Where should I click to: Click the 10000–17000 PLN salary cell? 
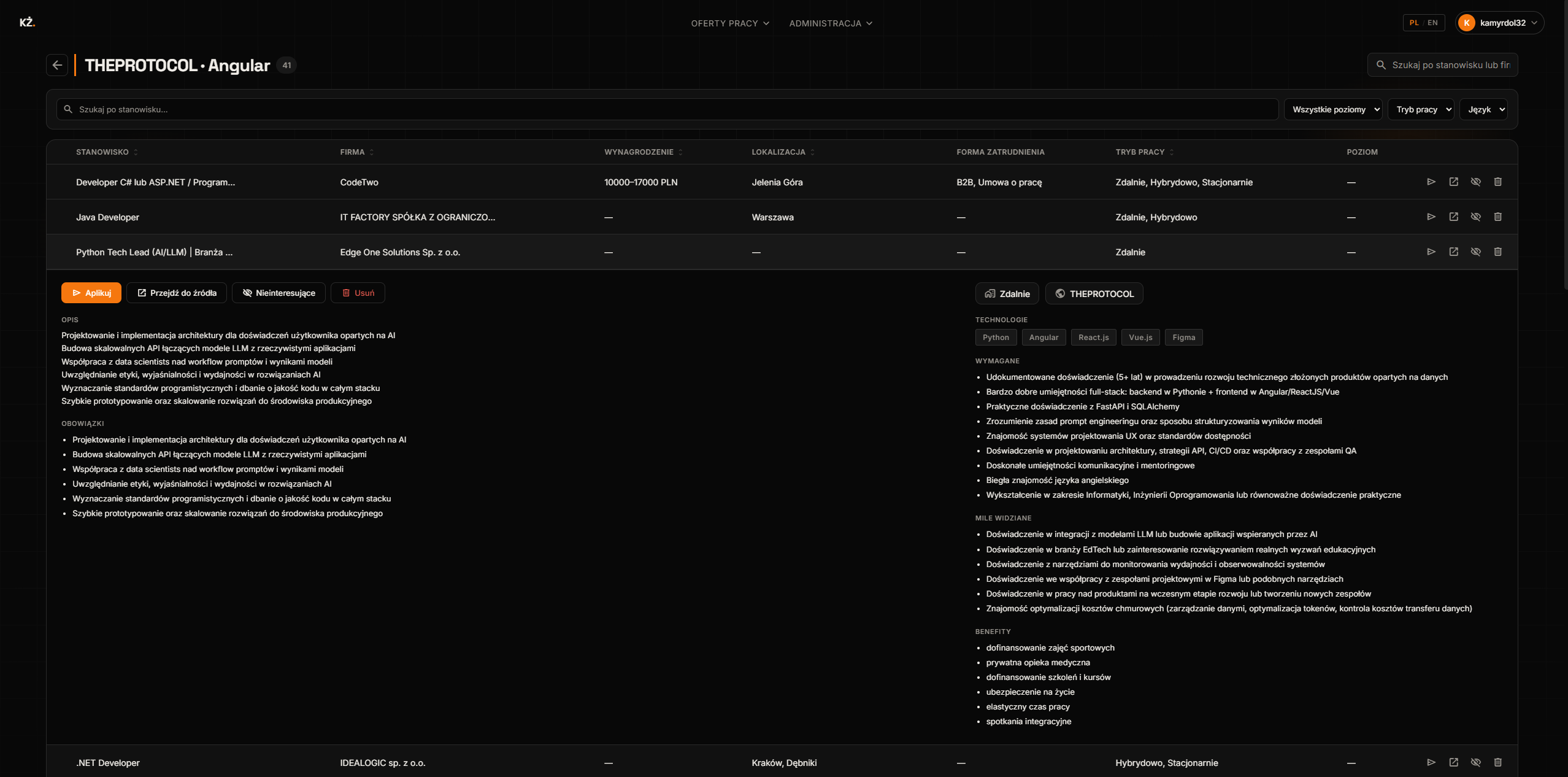(640, 182)
